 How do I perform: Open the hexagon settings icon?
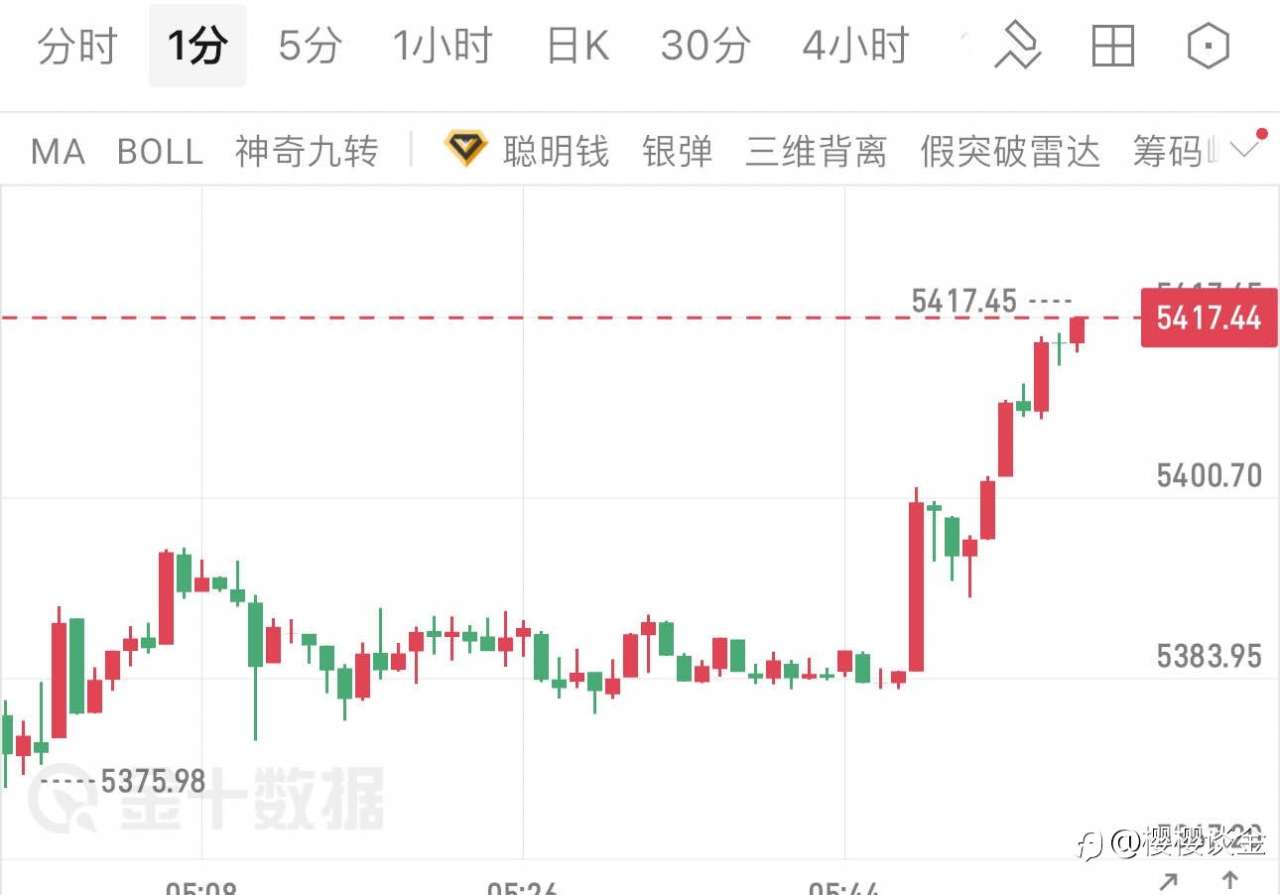point(1207,46)
